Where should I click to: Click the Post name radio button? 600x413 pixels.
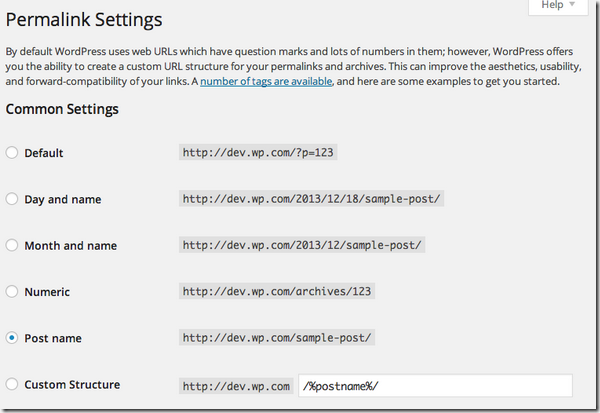point(12,338)
